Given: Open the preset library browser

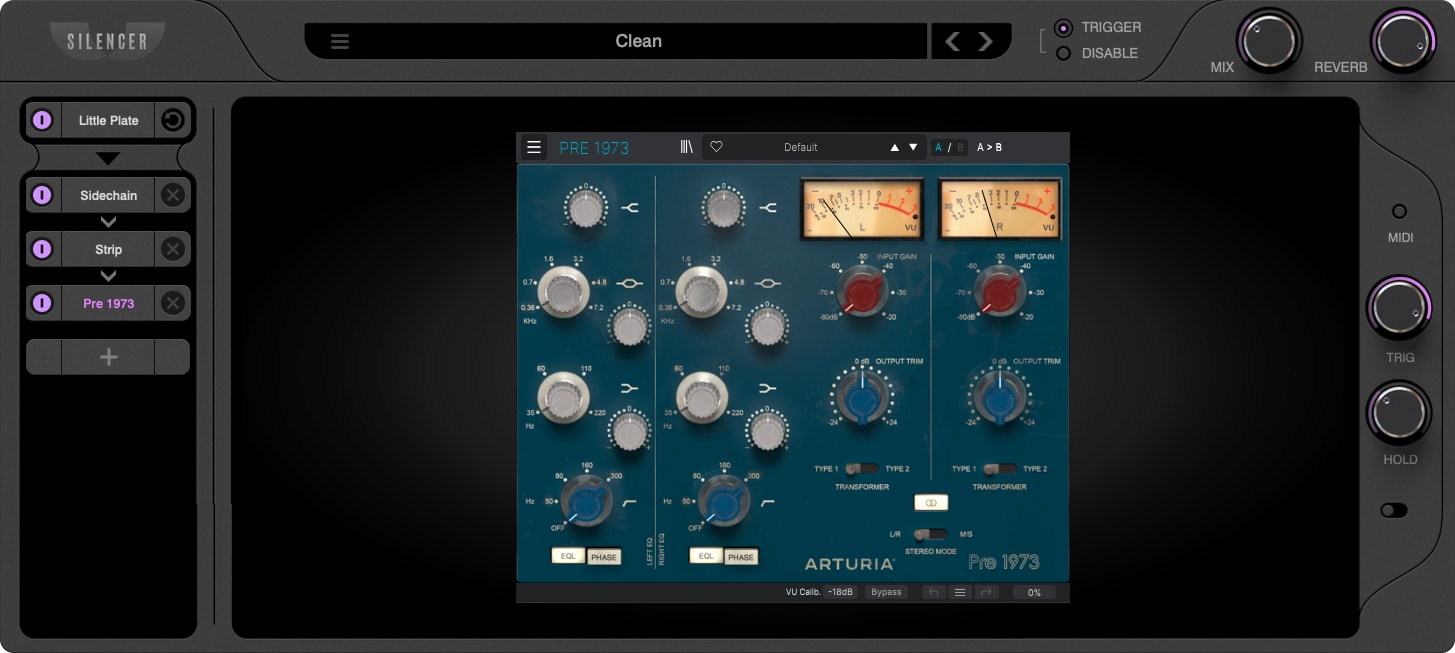Looking at the screenshot, I should tap(687, 147).
